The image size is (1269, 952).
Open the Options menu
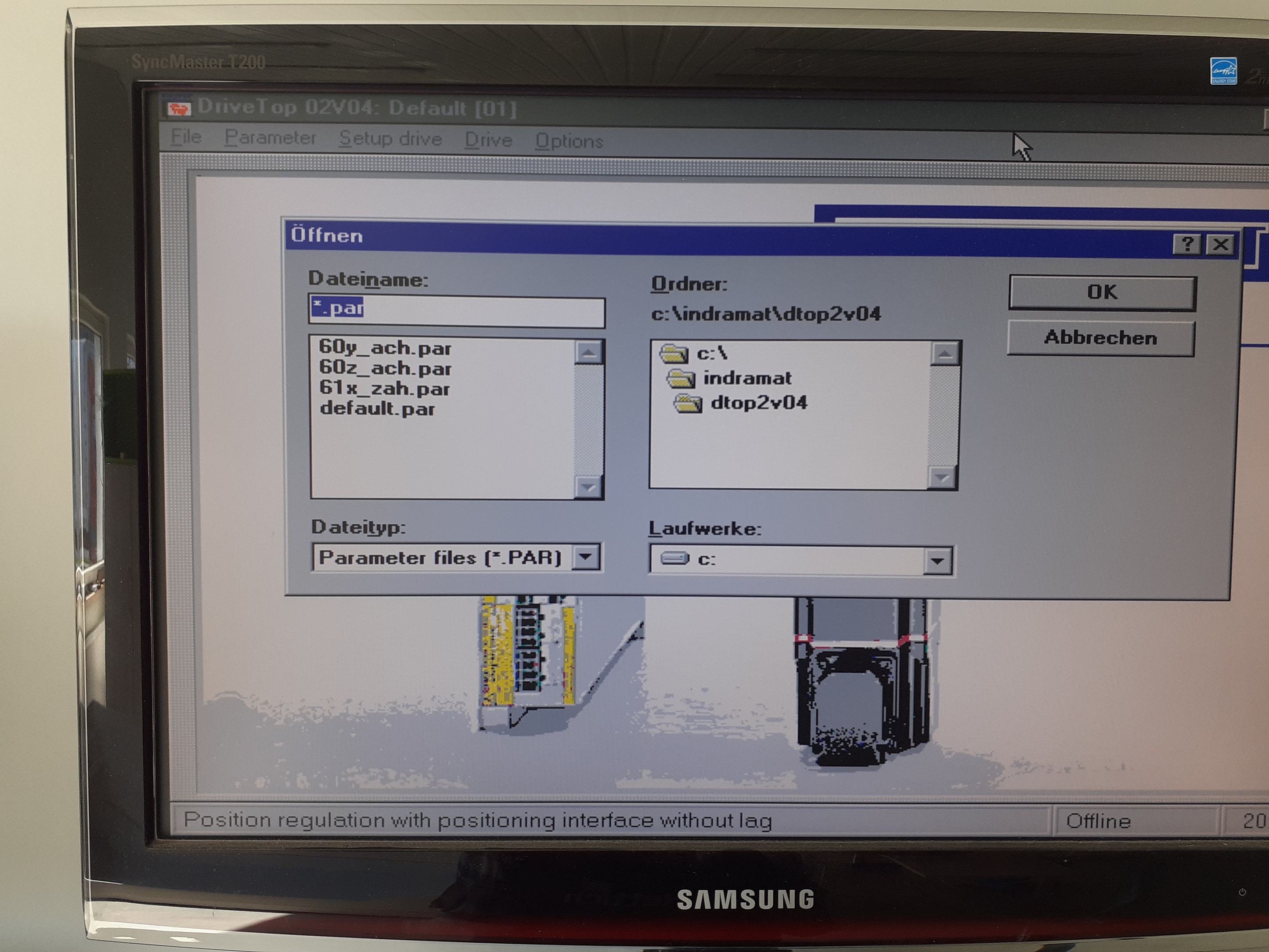click(569, 141)
